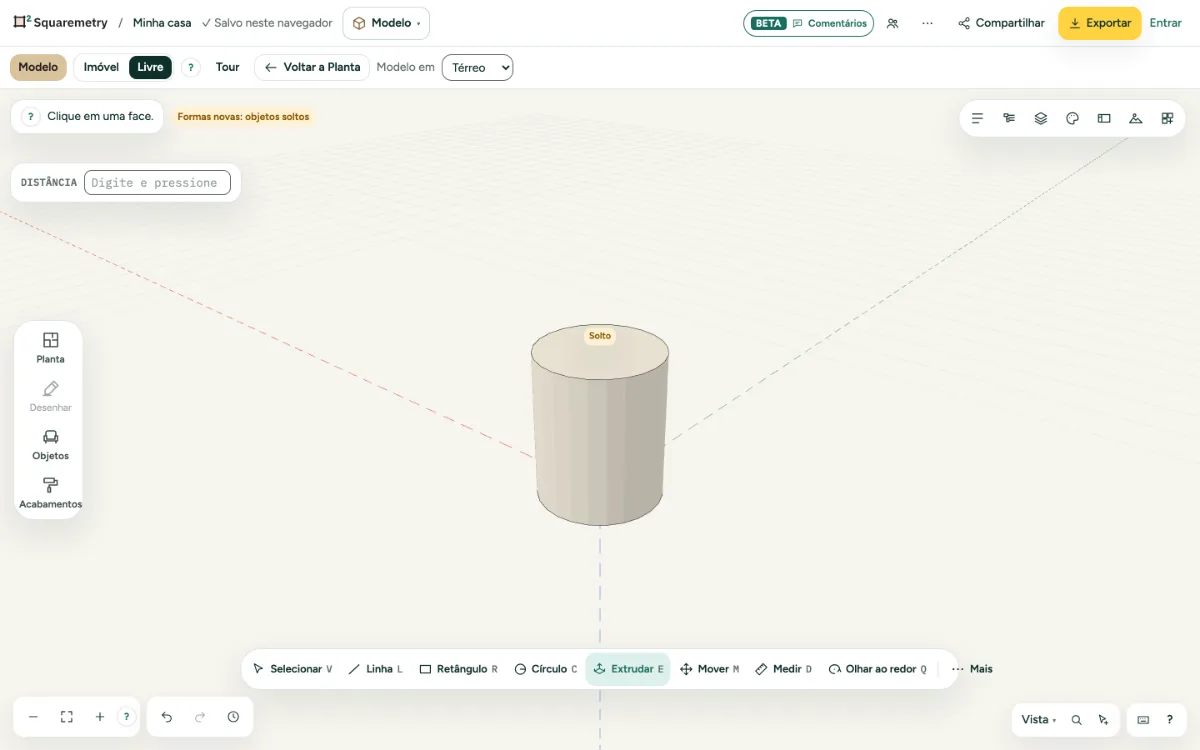1200x750 pixels.
Task: Choose the Círculo drawing tool
Action: click(x=545, y=669)
